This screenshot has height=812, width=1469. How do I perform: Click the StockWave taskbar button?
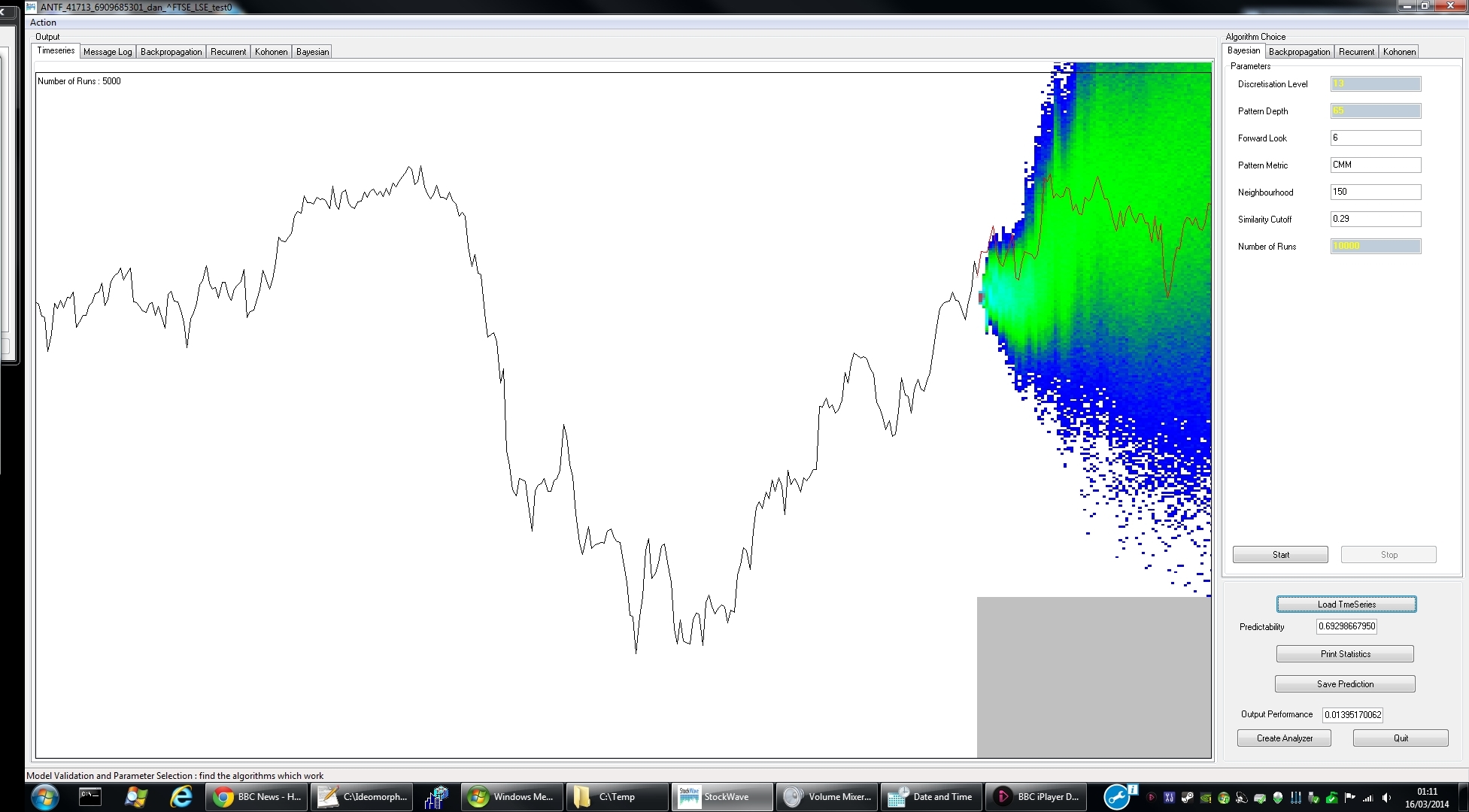point(721,797)
